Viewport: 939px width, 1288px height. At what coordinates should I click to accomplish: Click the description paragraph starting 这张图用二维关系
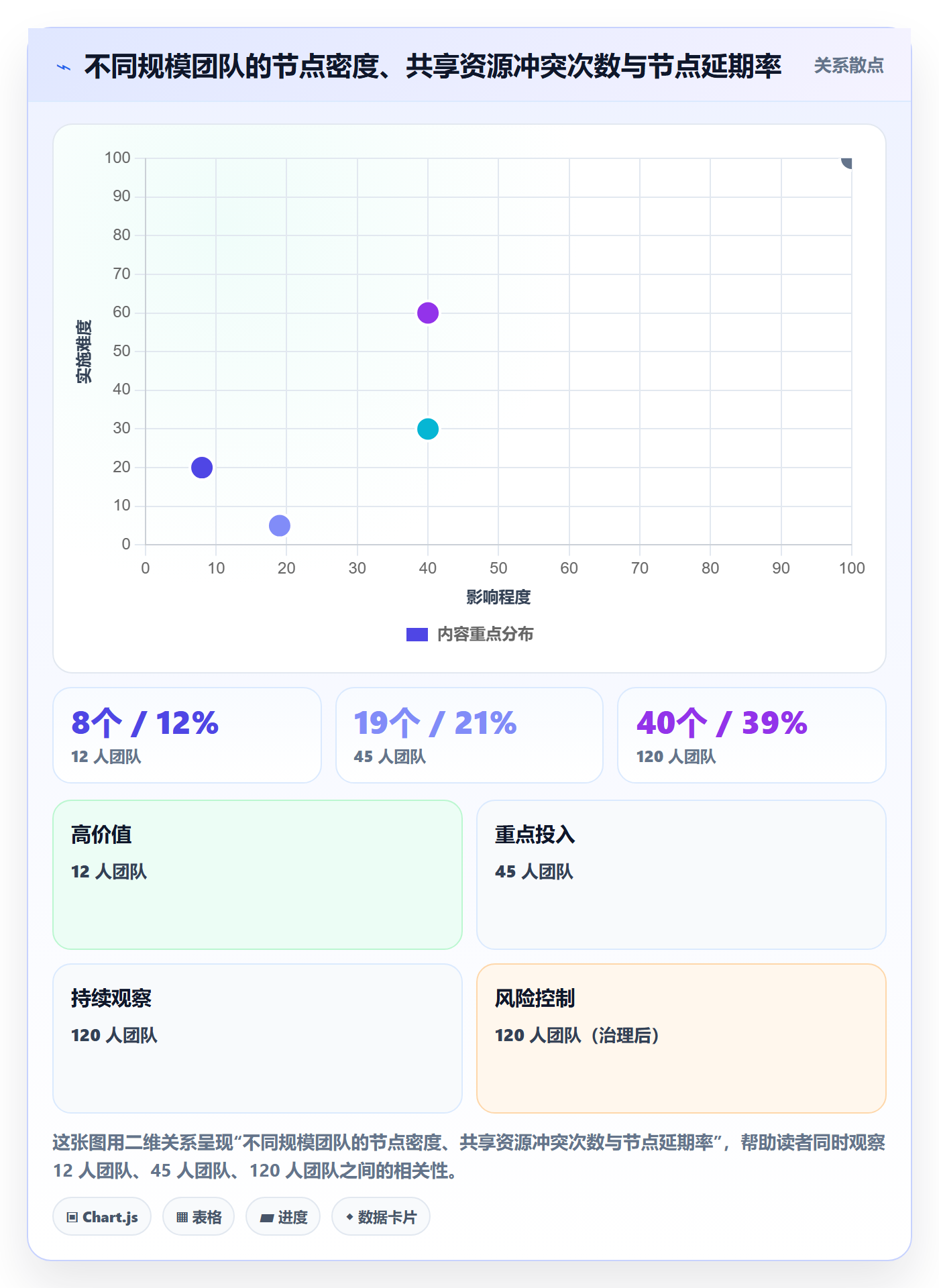[469, 1157]
